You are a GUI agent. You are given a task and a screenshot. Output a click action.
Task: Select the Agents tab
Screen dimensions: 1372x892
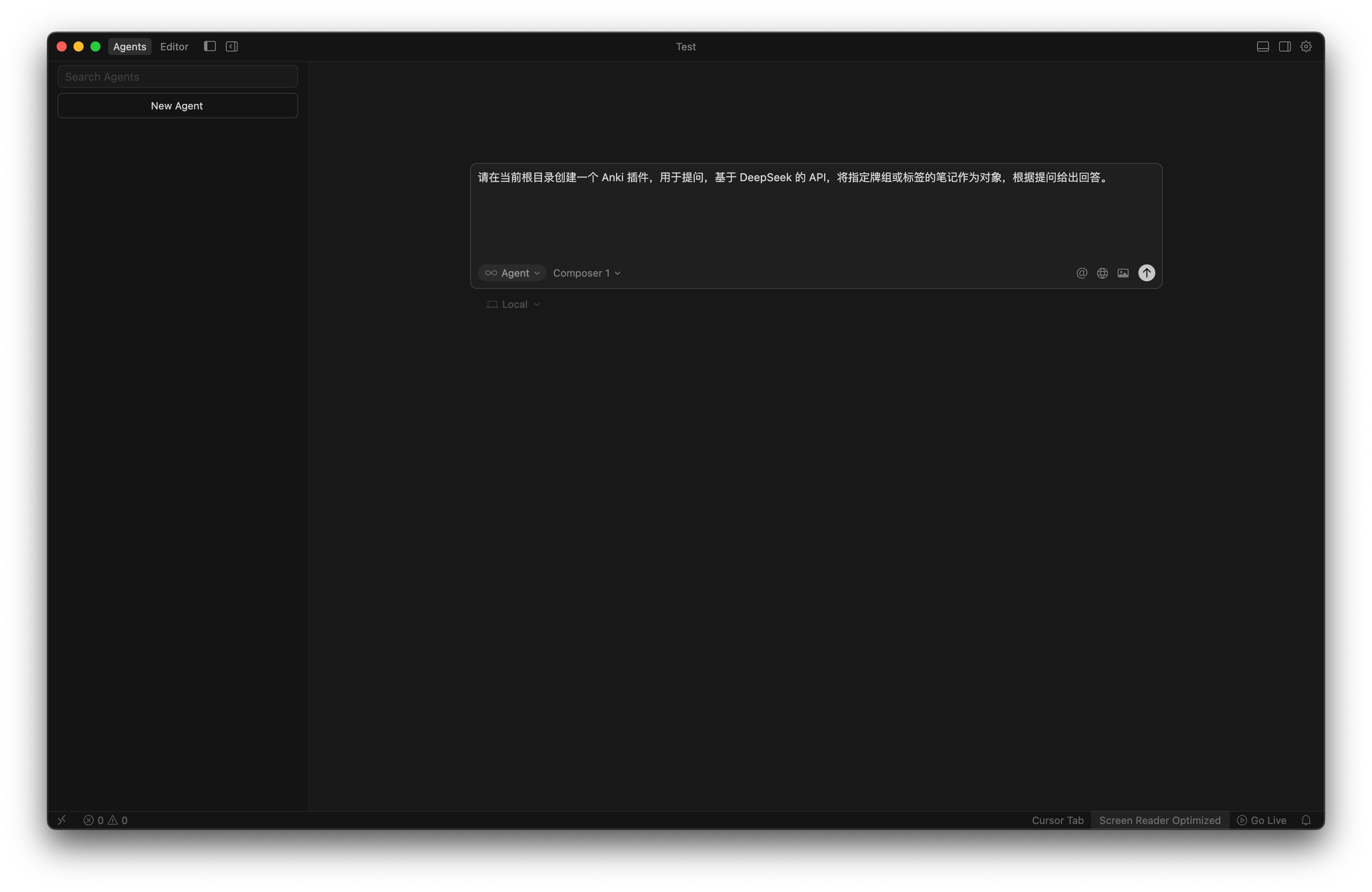coord(130,47)
